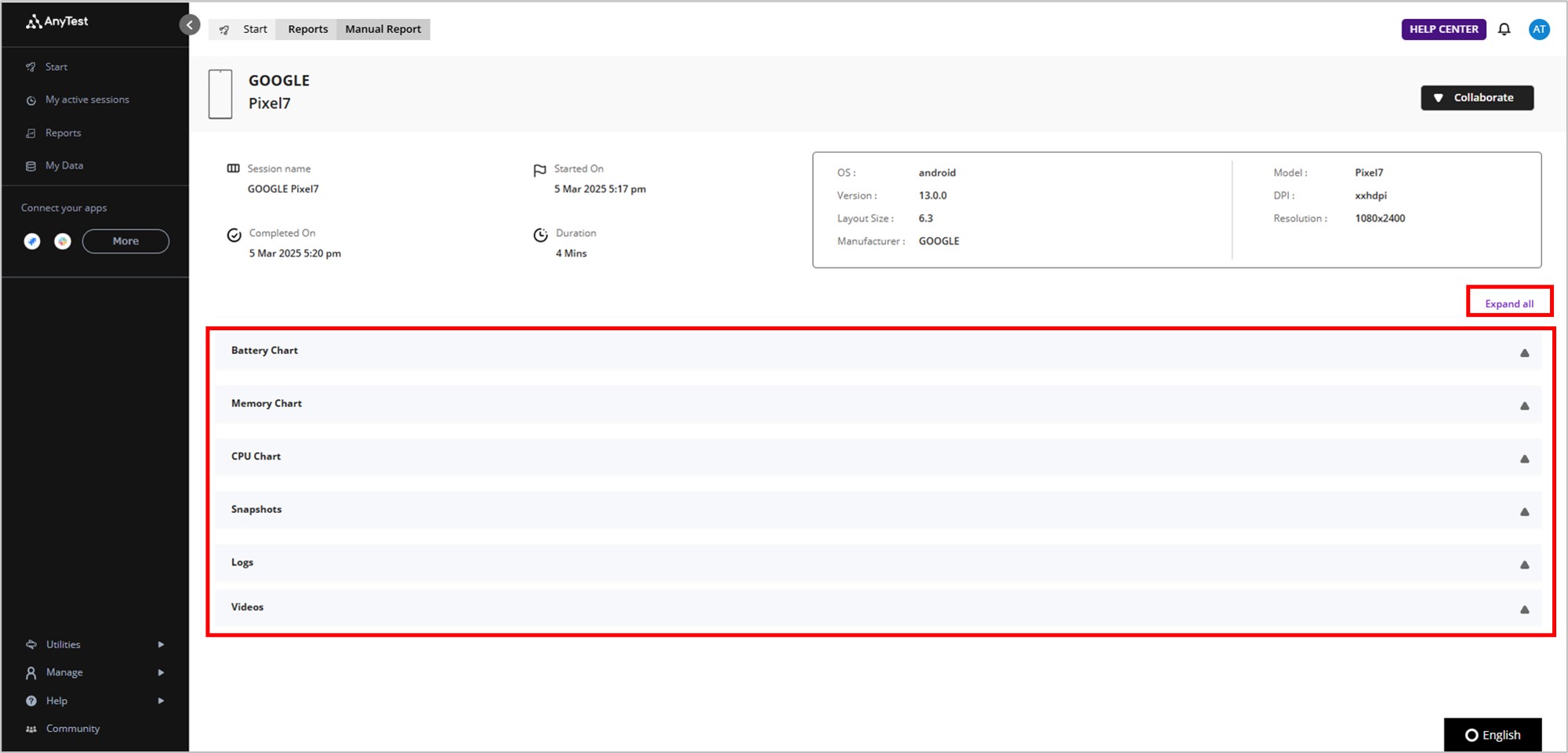Click the Resolution value 1080x2400
Screen dimensions: 1568x753
point(1380,218)
